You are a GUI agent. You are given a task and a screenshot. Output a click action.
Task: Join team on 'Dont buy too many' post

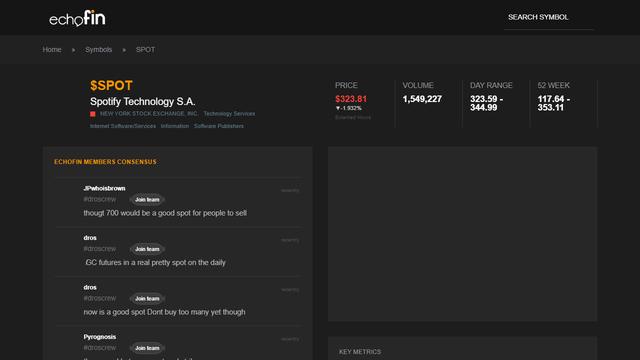point(147,299)
